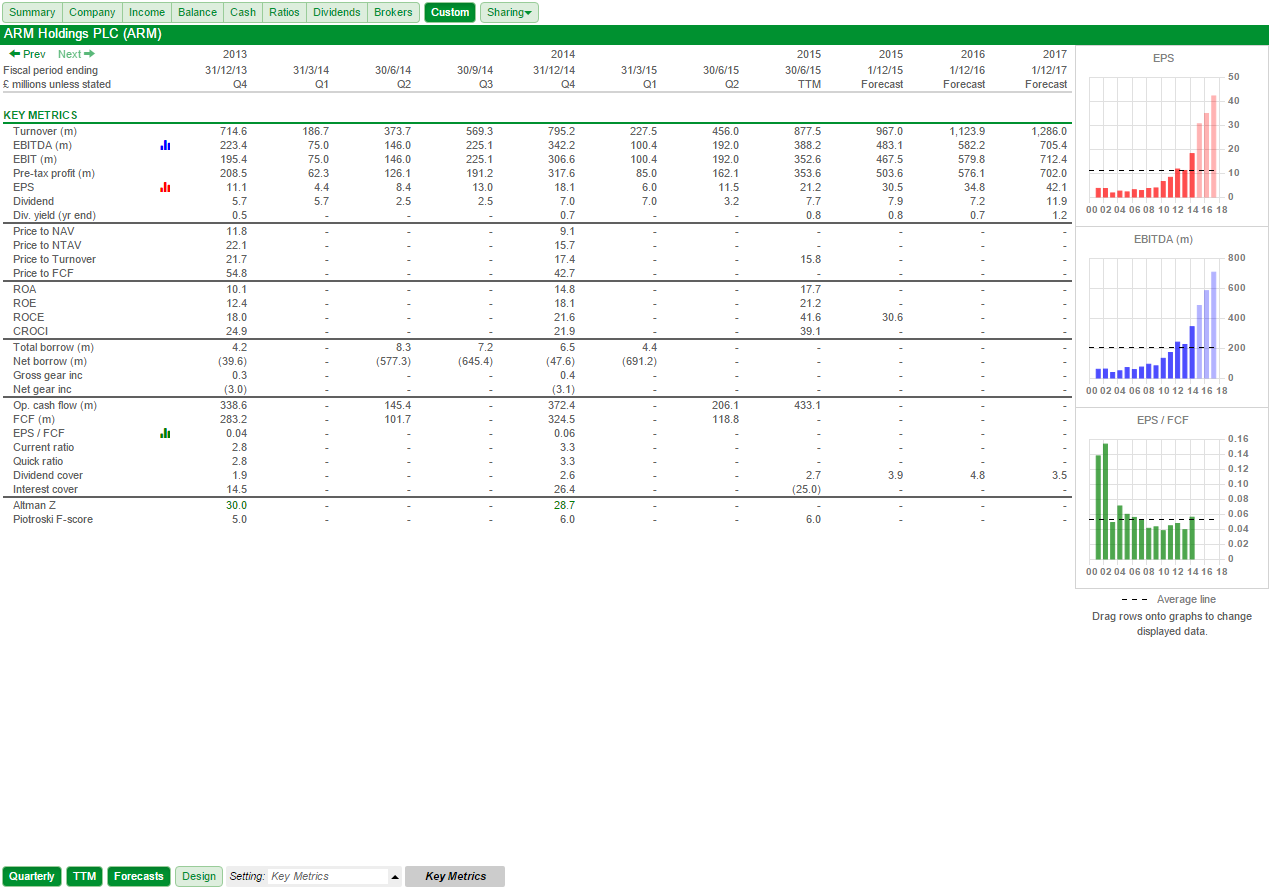1269x888 pixels.
Task: Click the TTM op. cash flow value 433.1
Action: 807,405
